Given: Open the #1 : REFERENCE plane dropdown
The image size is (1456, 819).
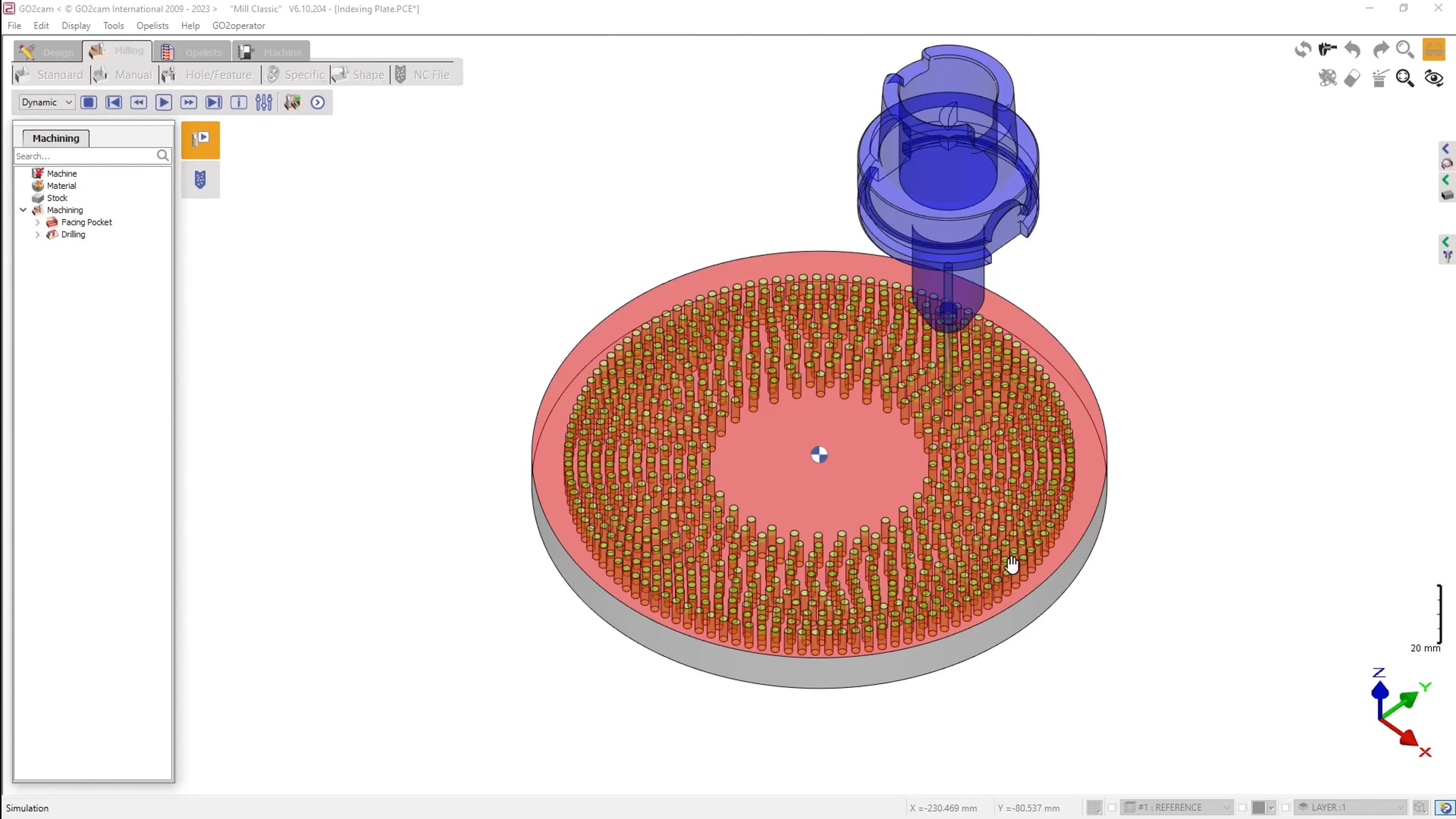Looking at the screenshot, I should pyautogui.click(x=1177, y=807).
